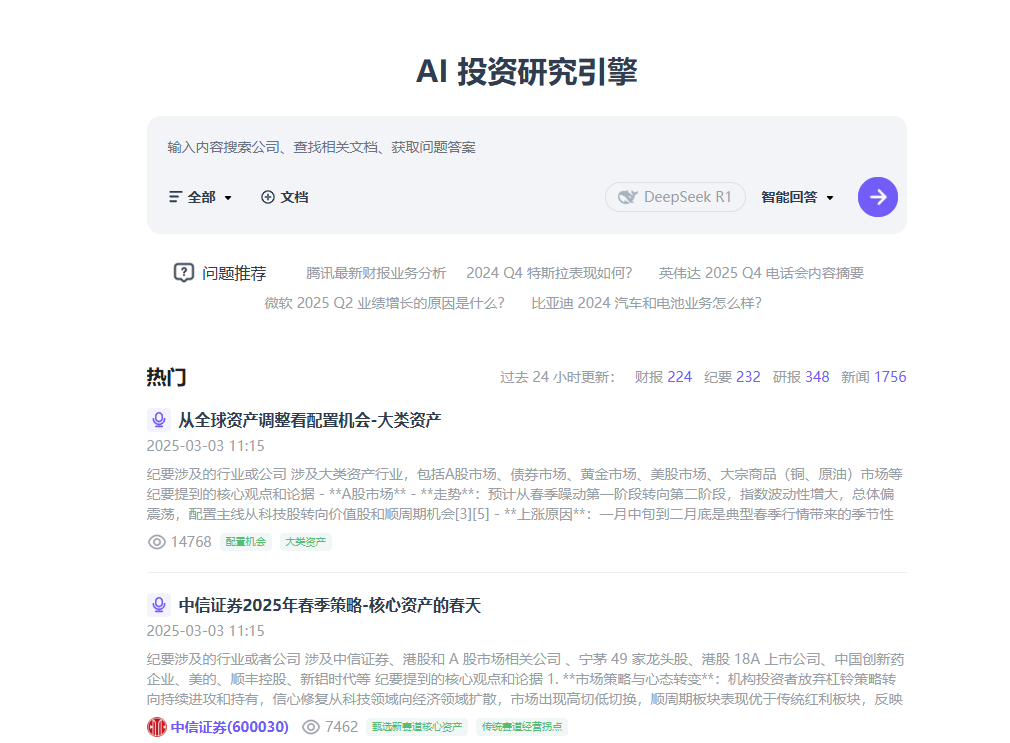
Task: Select the 传统赛道经营拐点 tag
Action: click(x=522, y=727)
